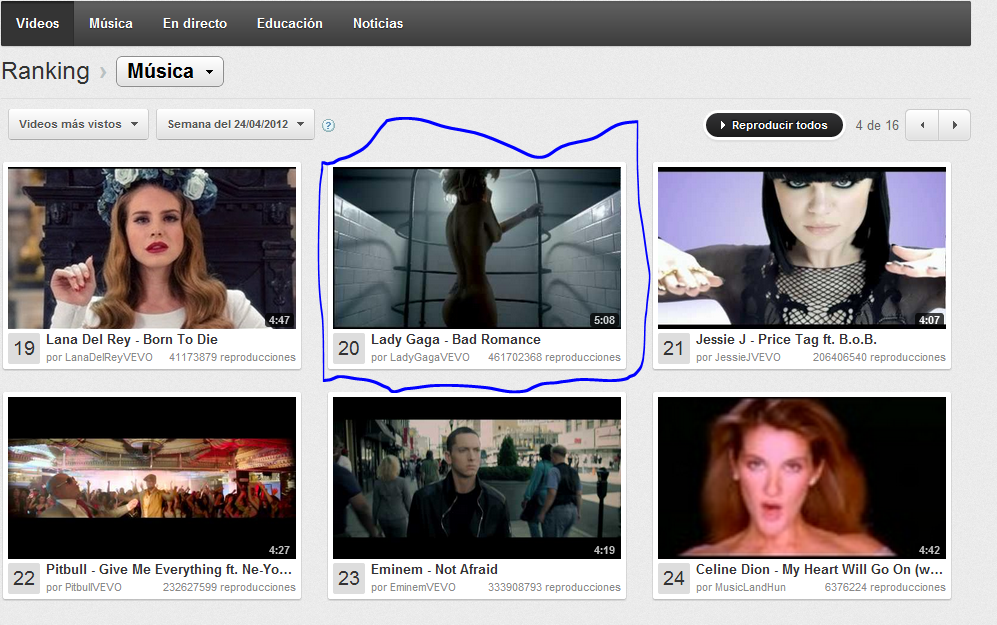Screen dimensions: 997x625
Task: Open Semana del 24/04/2012 date dropdown
Action: pyautogui.click(x=235, y=125)
